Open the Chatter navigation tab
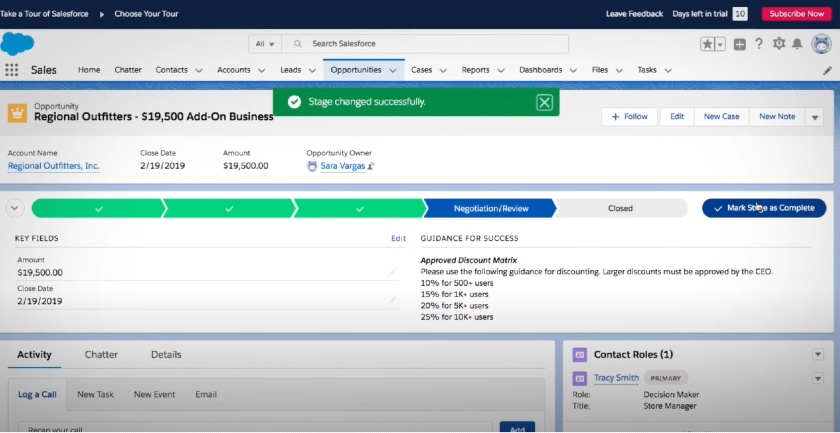Image resolution: width=840 pixels, height=433 pixels. 128,70
